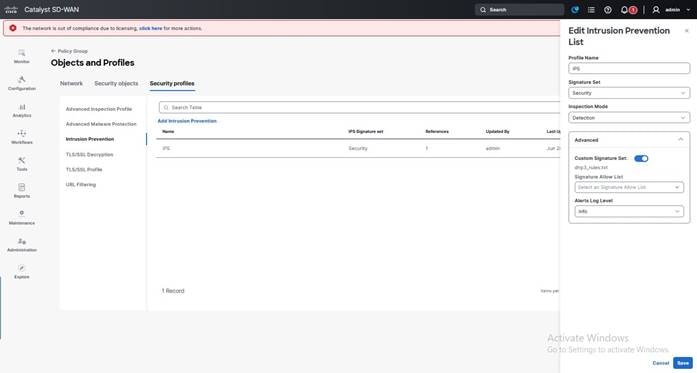Viewport: 697px width, 373px height.
Task: Click the Updated By column header
Action: pyautogui.click(x=497, y=132)
